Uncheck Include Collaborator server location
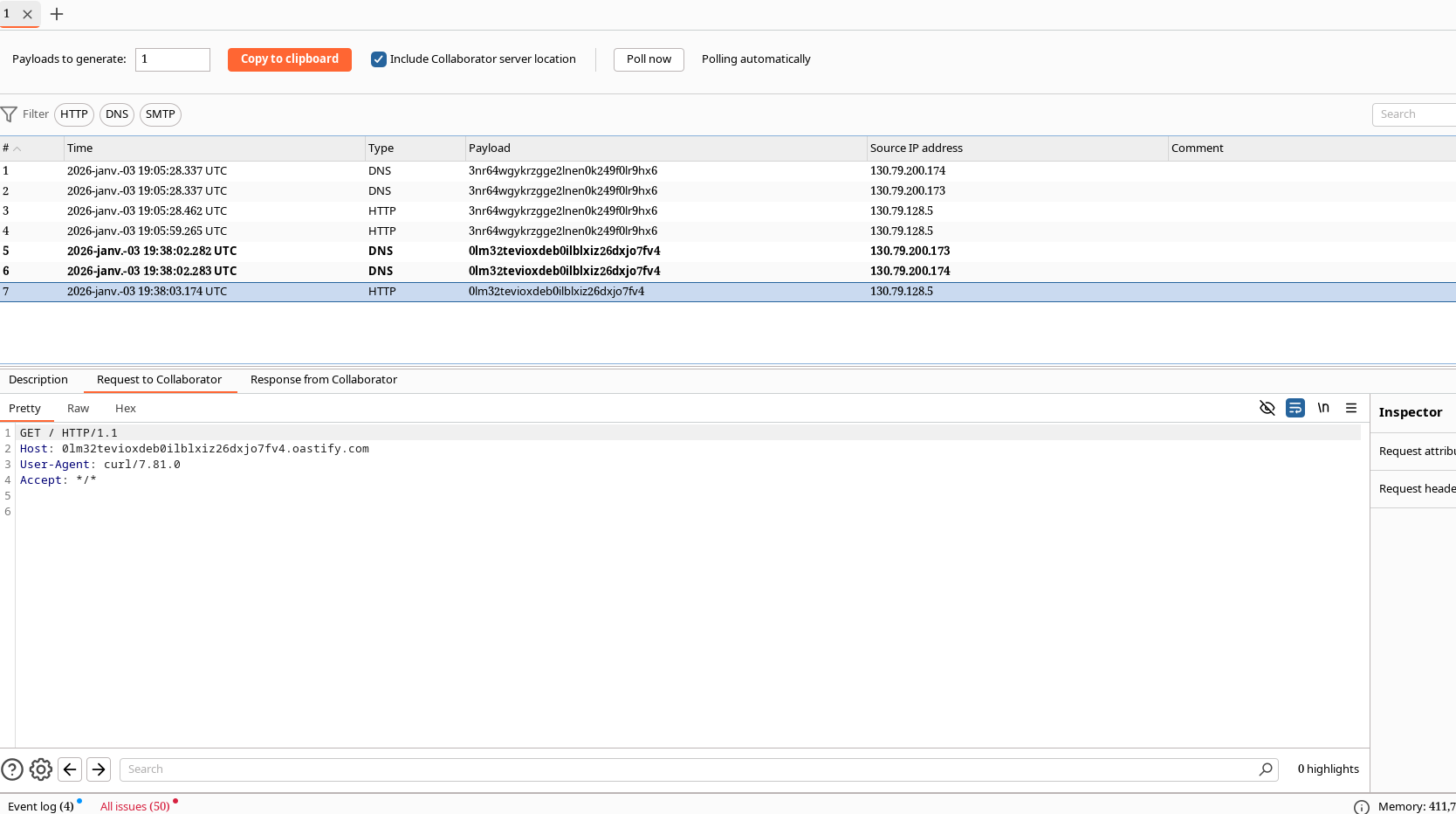This screenshot has height=814, width=1456. coord(379,59)
